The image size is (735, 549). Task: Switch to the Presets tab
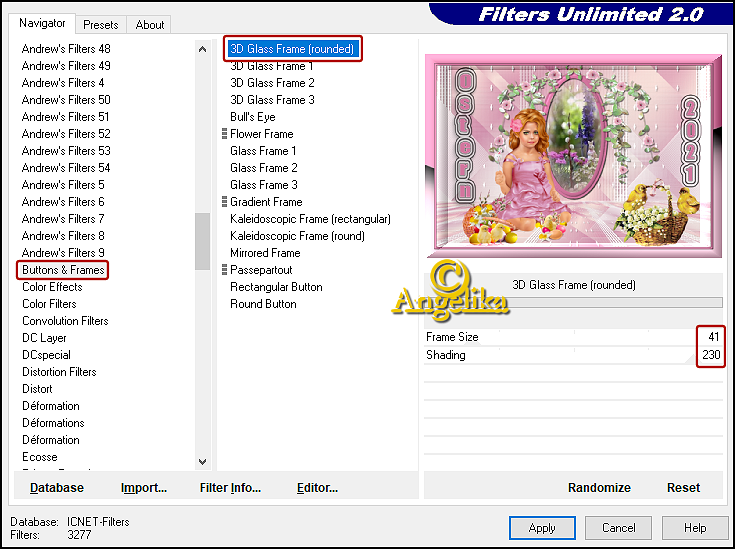point(100,25)
